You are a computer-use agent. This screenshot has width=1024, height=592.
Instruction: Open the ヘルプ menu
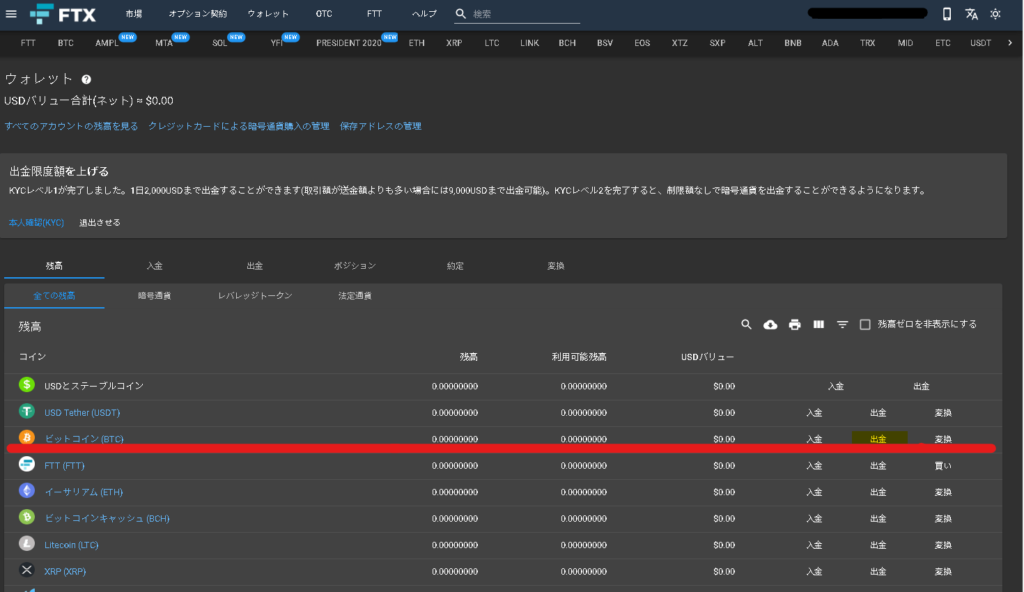(x=424, y=14)
